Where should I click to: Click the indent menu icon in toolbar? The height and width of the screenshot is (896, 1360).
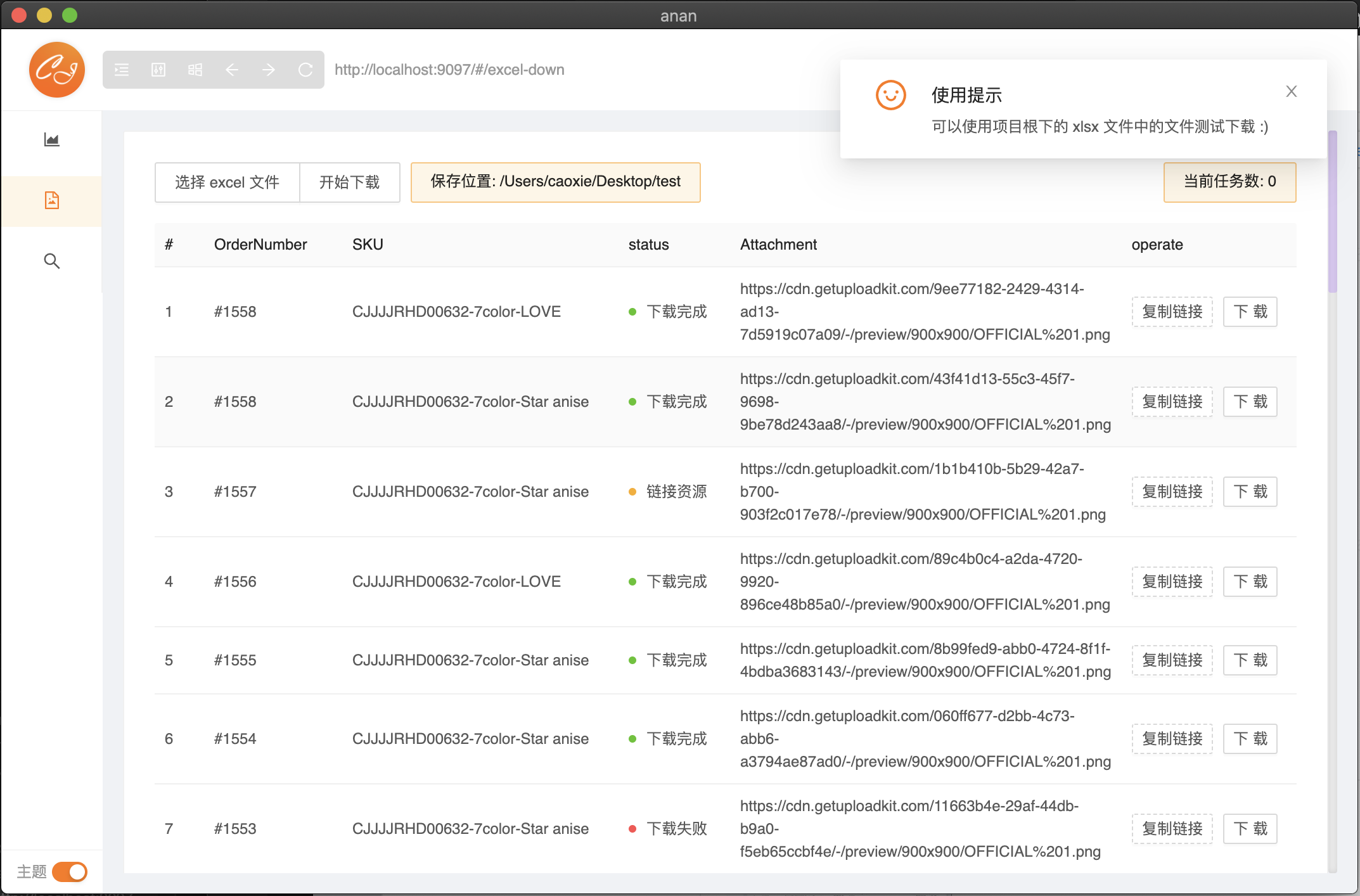point(122,70)
